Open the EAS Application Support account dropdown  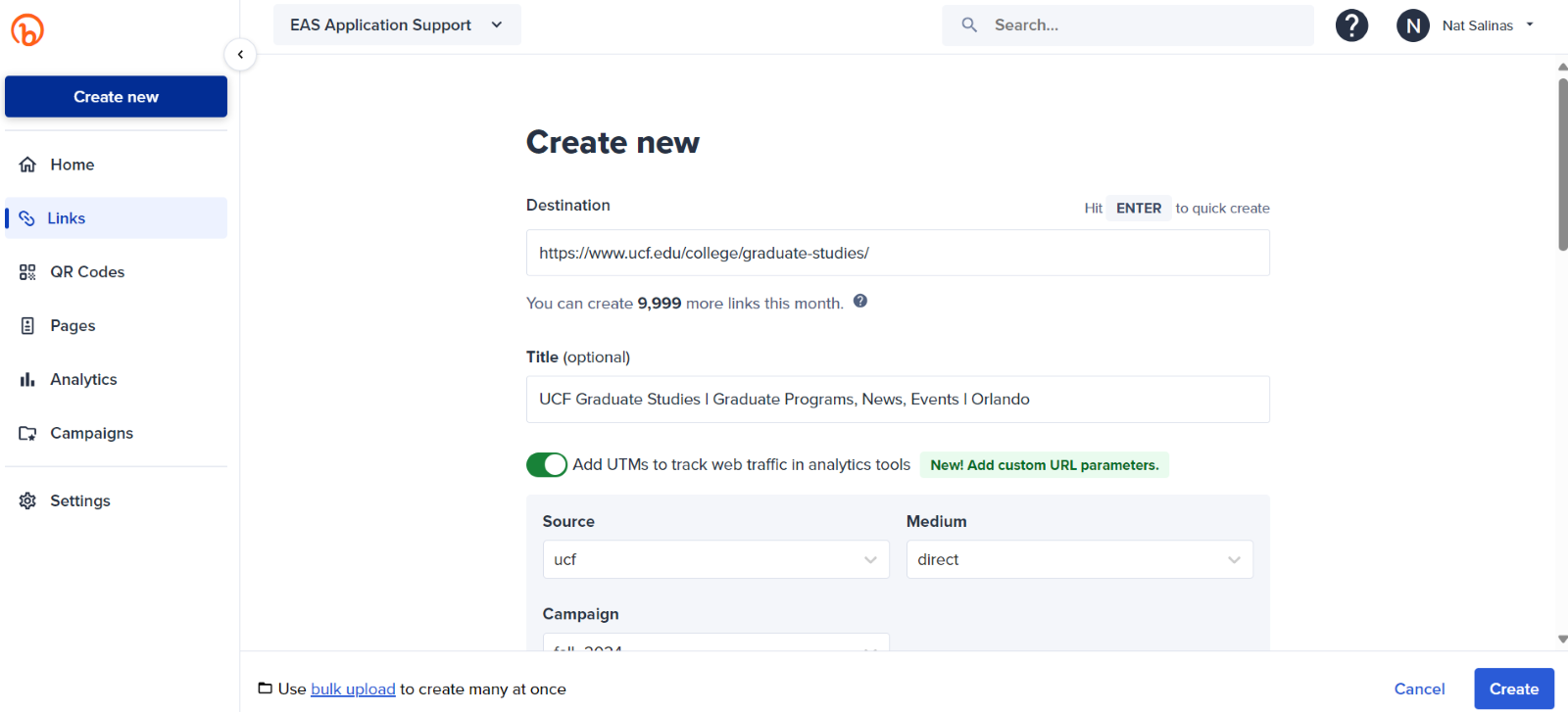(397, 24)
